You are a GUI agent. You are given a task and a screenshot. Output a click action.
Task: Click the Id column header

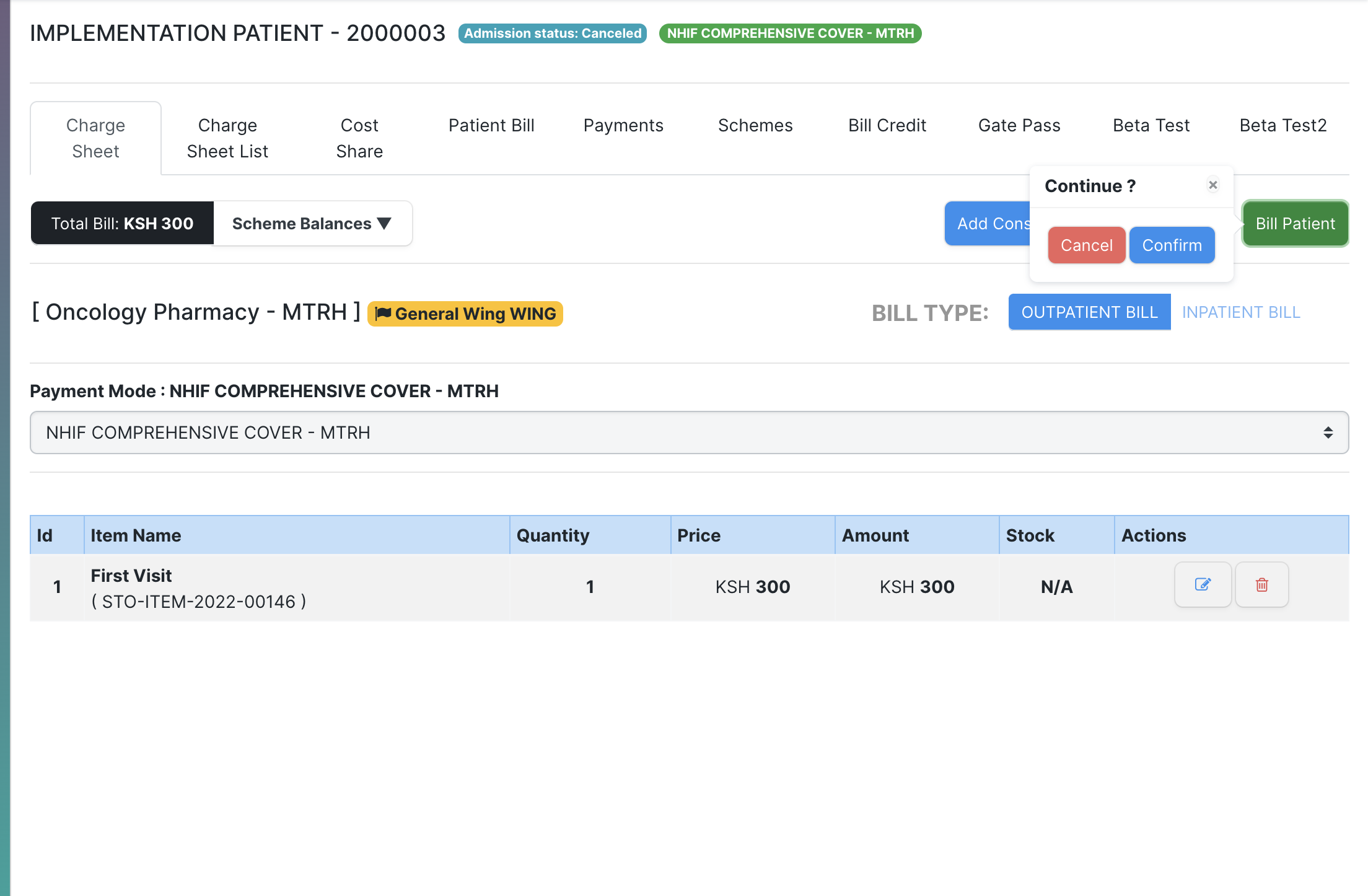click(x=57, y=535)
